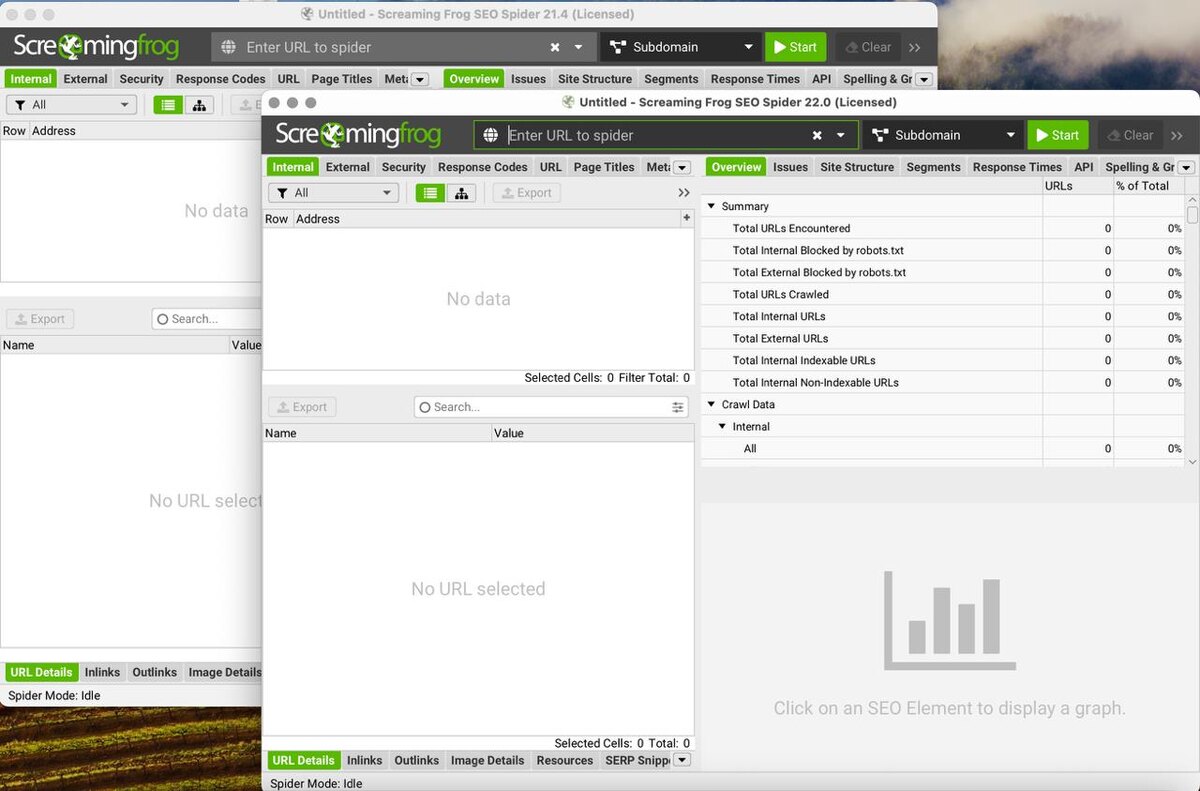Open the Inlinks tab in 21.4 window
1200x791 pixels.
coord(102,672)
